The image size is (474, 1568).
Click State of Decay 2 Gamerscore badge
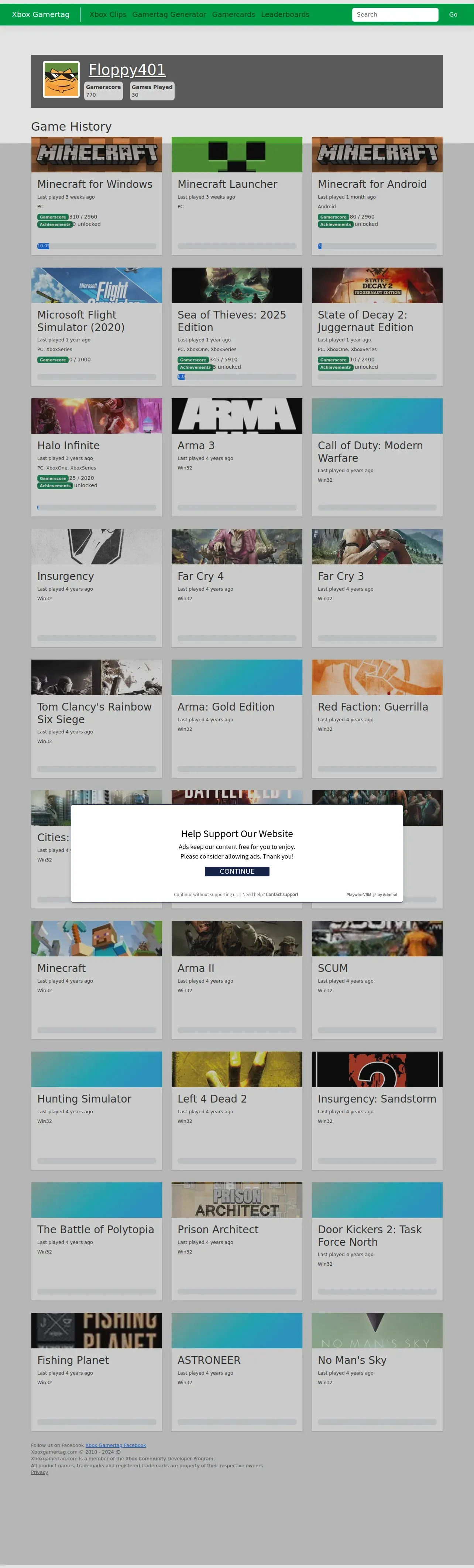point(333,360)
